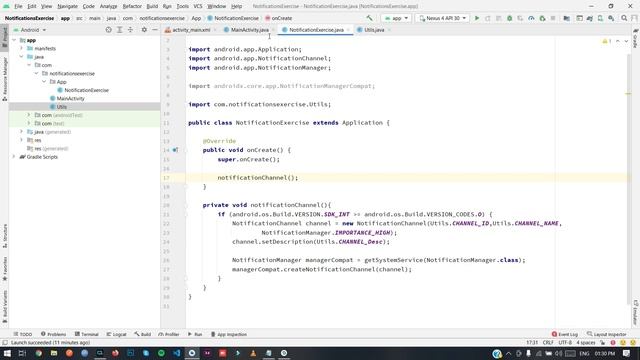This screenshot has height=360, width=640.
Task: Collapse the App package node
Action: click(x=44, y=82)
